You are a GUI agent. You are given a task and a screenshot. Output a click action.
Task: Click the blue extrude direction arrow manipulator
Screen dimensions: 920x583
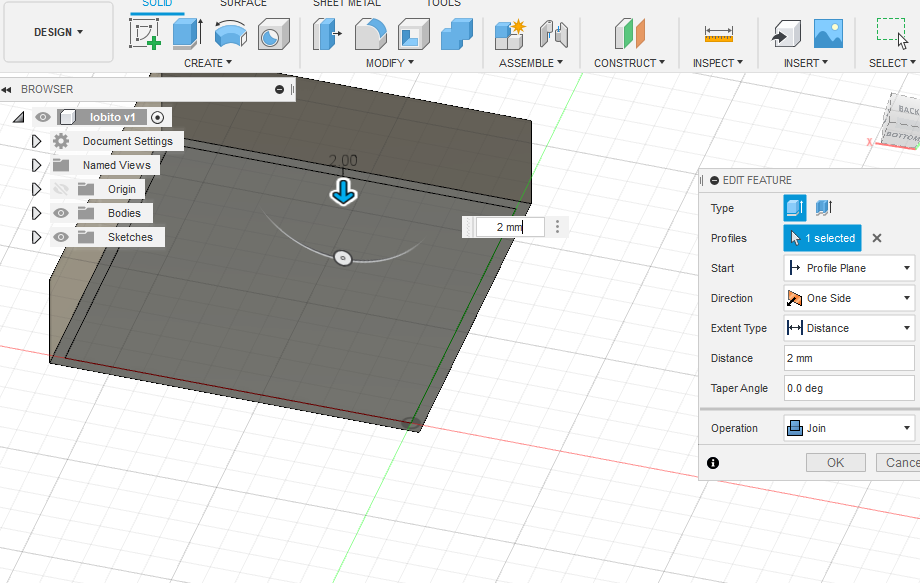[x=343, y=192]
